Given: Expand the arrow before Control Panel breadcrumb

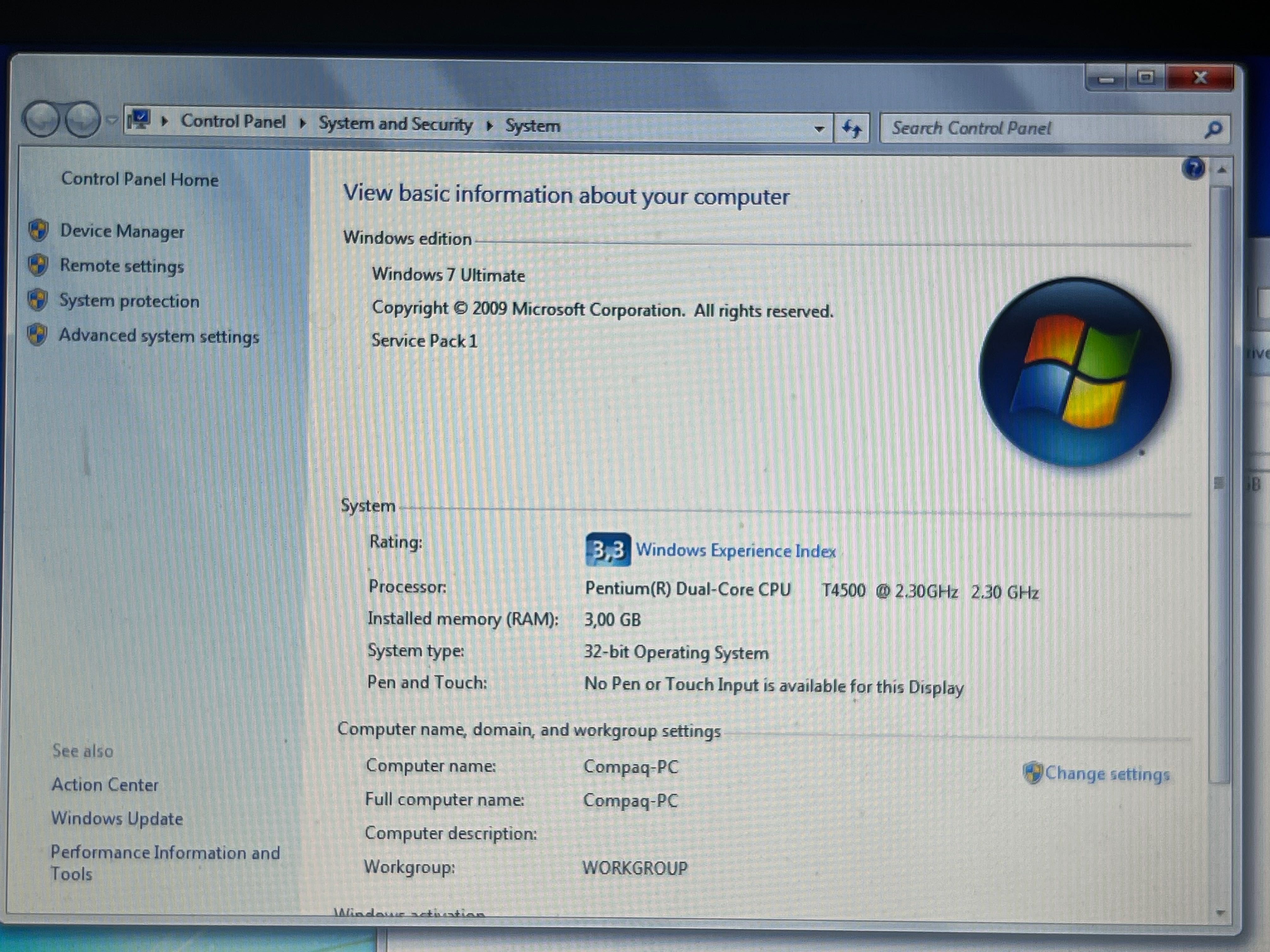Looking at the screenshot, I should click(165, 122).
